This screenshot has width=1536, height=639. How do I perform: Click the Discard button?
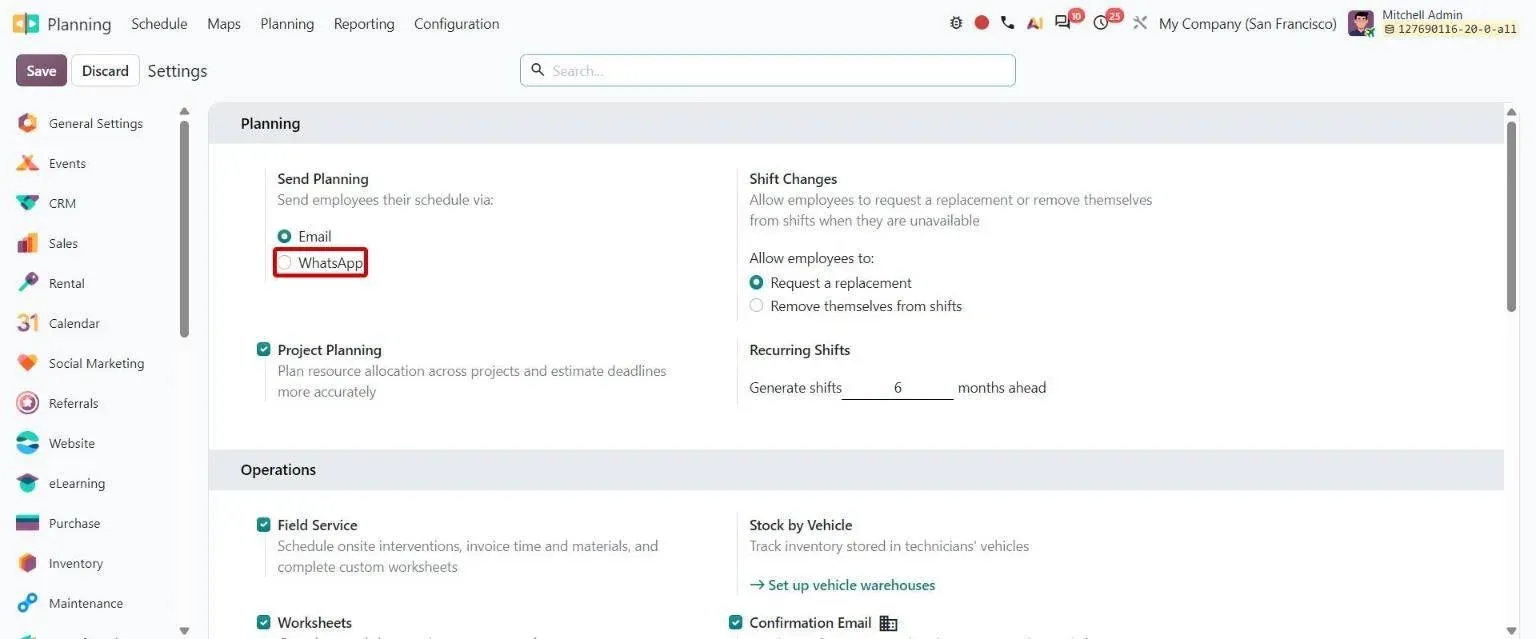point(105,71)
